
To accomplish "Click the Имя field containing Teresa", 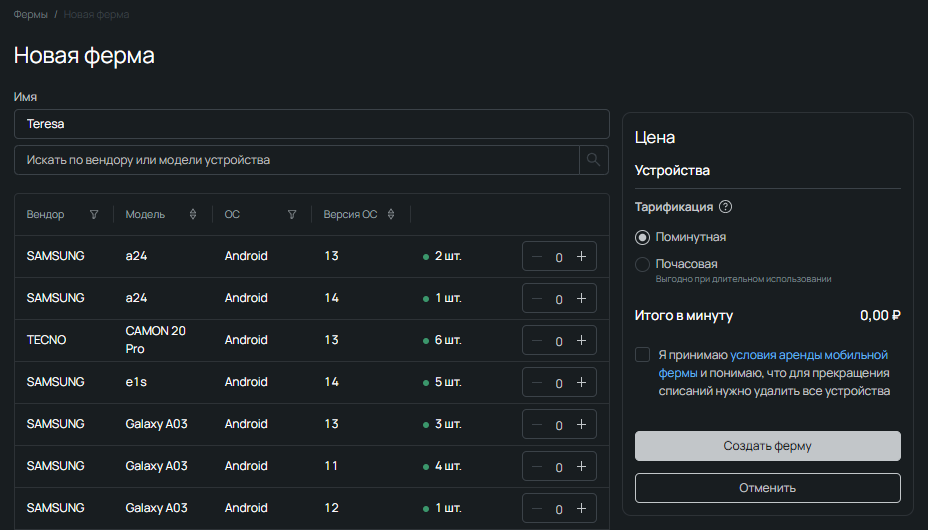I will [311, 124].
